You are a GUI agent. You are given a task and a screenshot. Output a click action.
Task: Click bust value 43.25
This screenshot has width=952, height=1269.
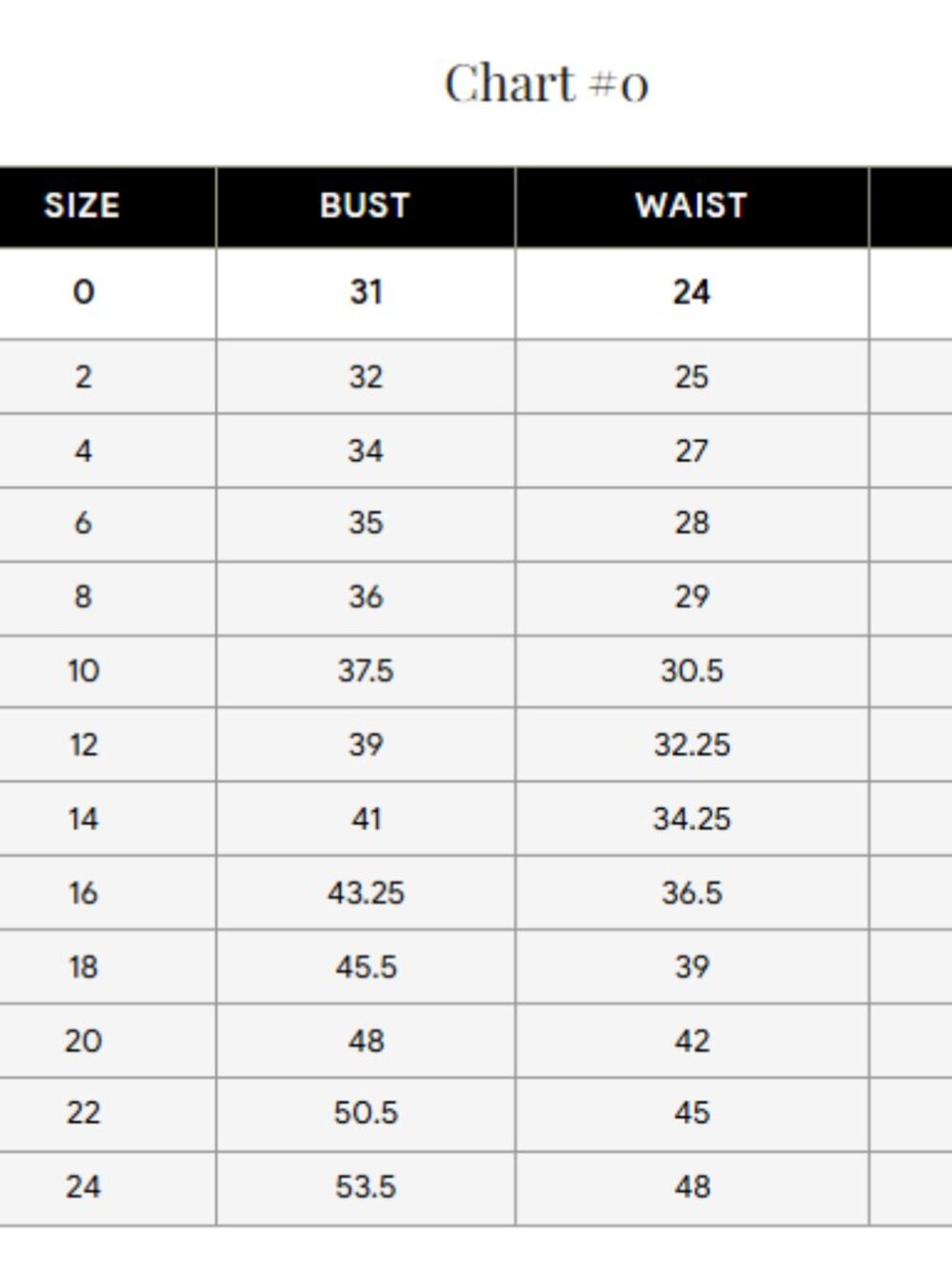tap(366, 892)
